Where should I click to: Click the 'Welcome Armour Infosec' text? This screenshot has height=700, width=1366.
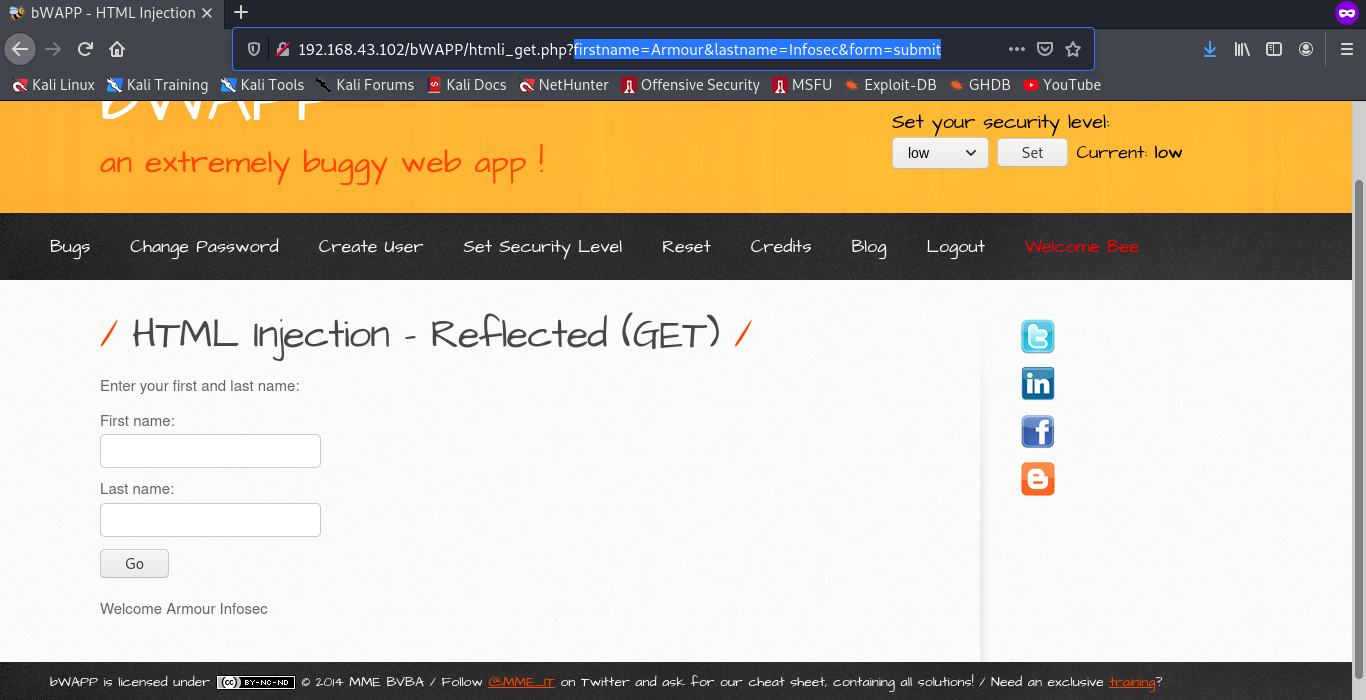(x=184, y=609)
